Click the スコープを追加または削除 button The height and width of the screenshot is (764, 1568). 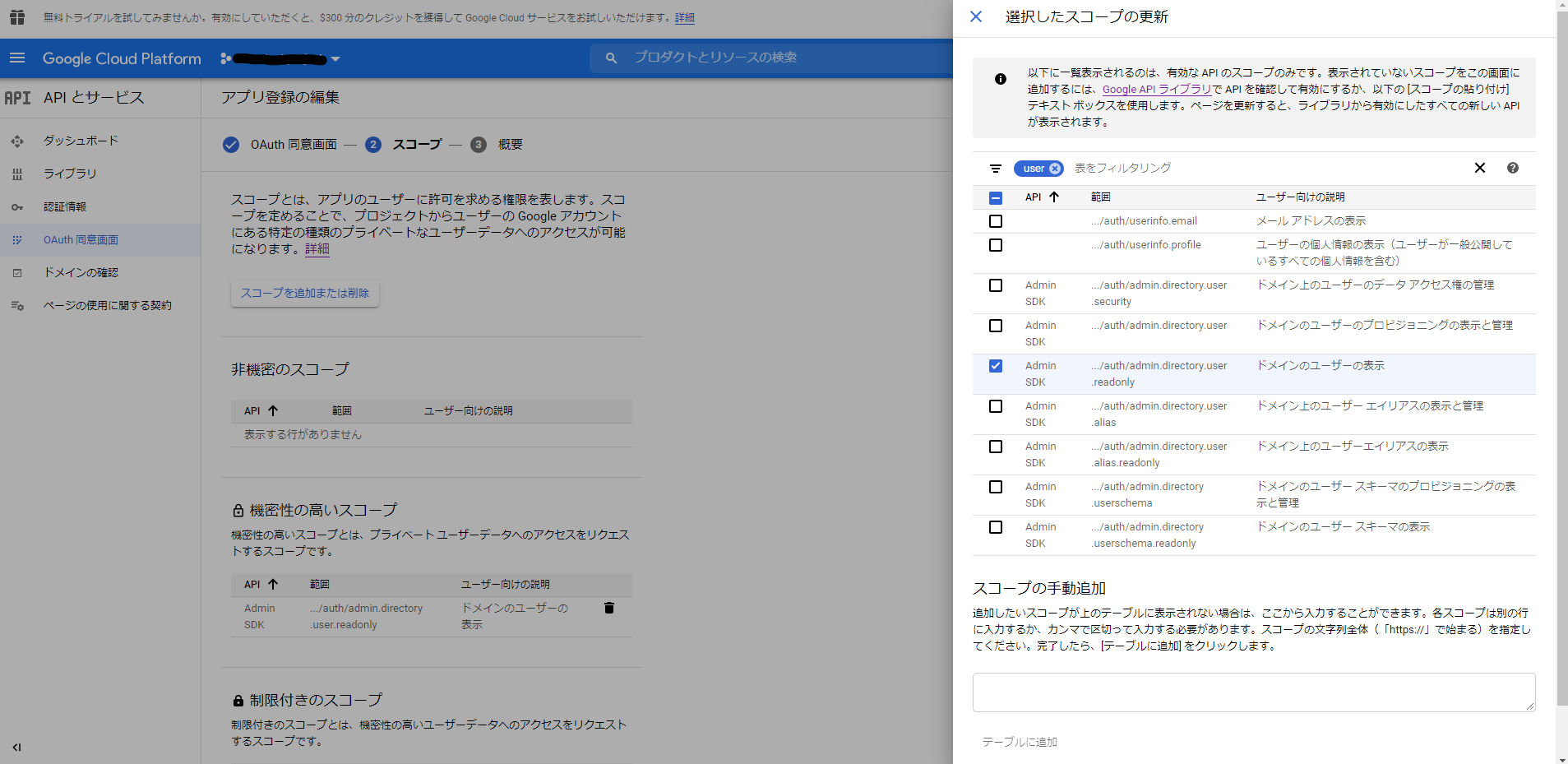click(305, 294)
